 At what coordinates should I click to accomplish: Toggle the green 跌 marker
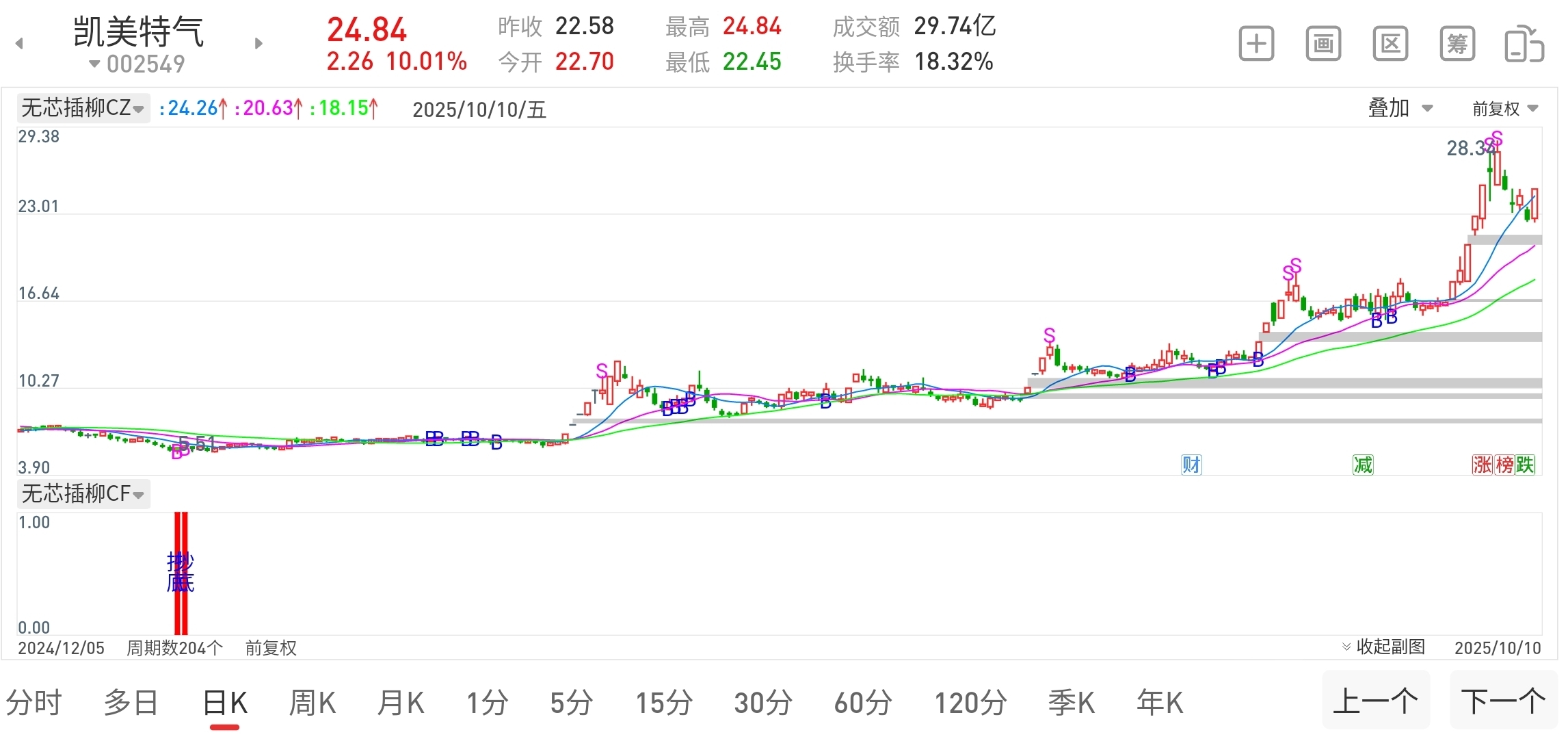point(1526,465)
